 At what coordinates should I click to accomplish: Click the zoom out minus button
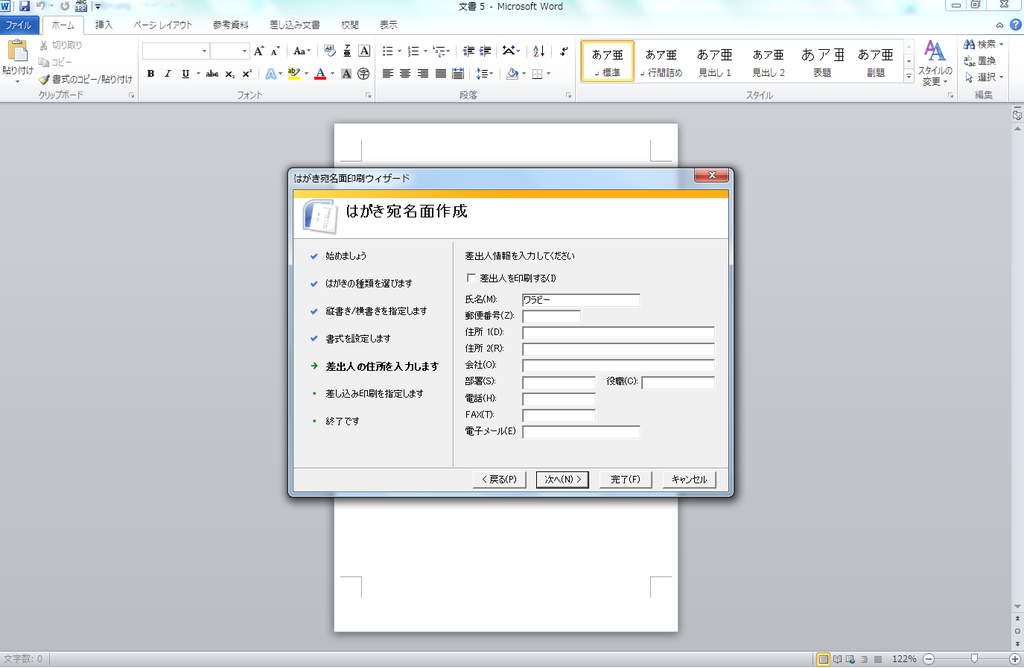click(929, 660)
